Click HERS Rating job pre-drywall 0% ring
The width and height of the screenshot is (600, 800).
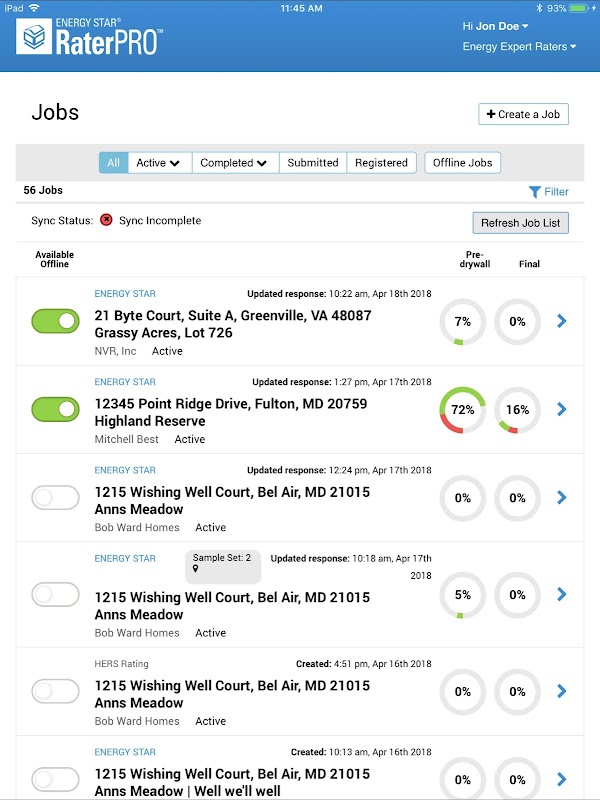(x=462, y=692)
